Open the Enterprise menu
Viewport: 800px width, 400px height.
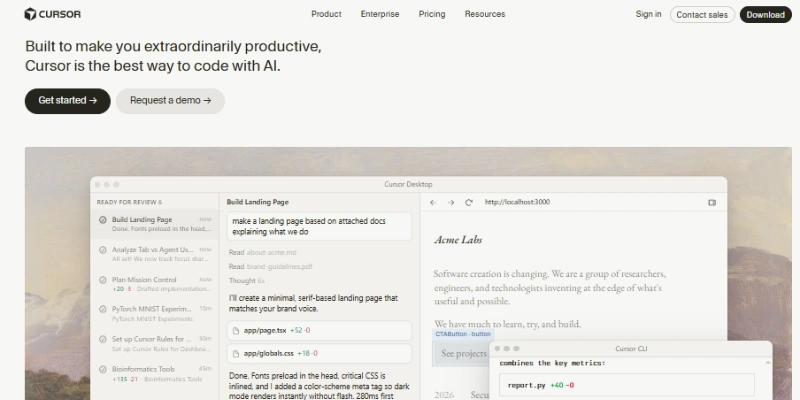point(380,14)
